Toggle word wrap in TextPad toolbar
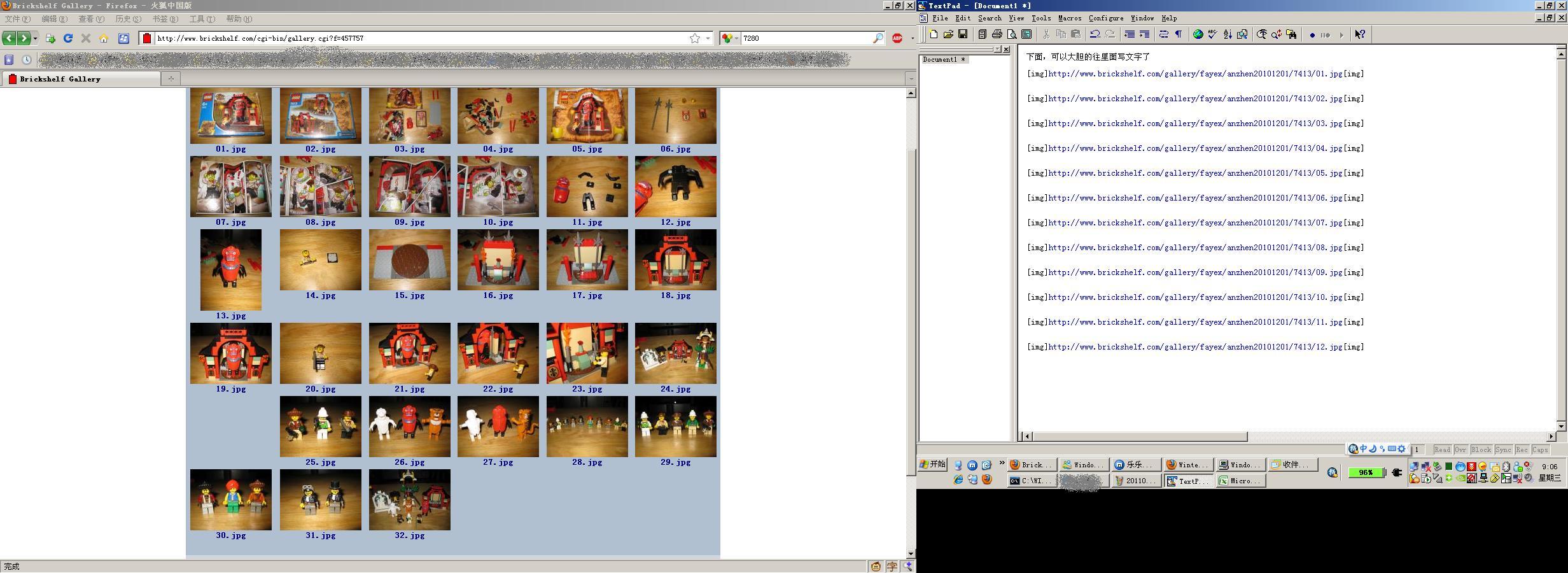Viewport: 1568px width, 573px height. point(1164,34)
